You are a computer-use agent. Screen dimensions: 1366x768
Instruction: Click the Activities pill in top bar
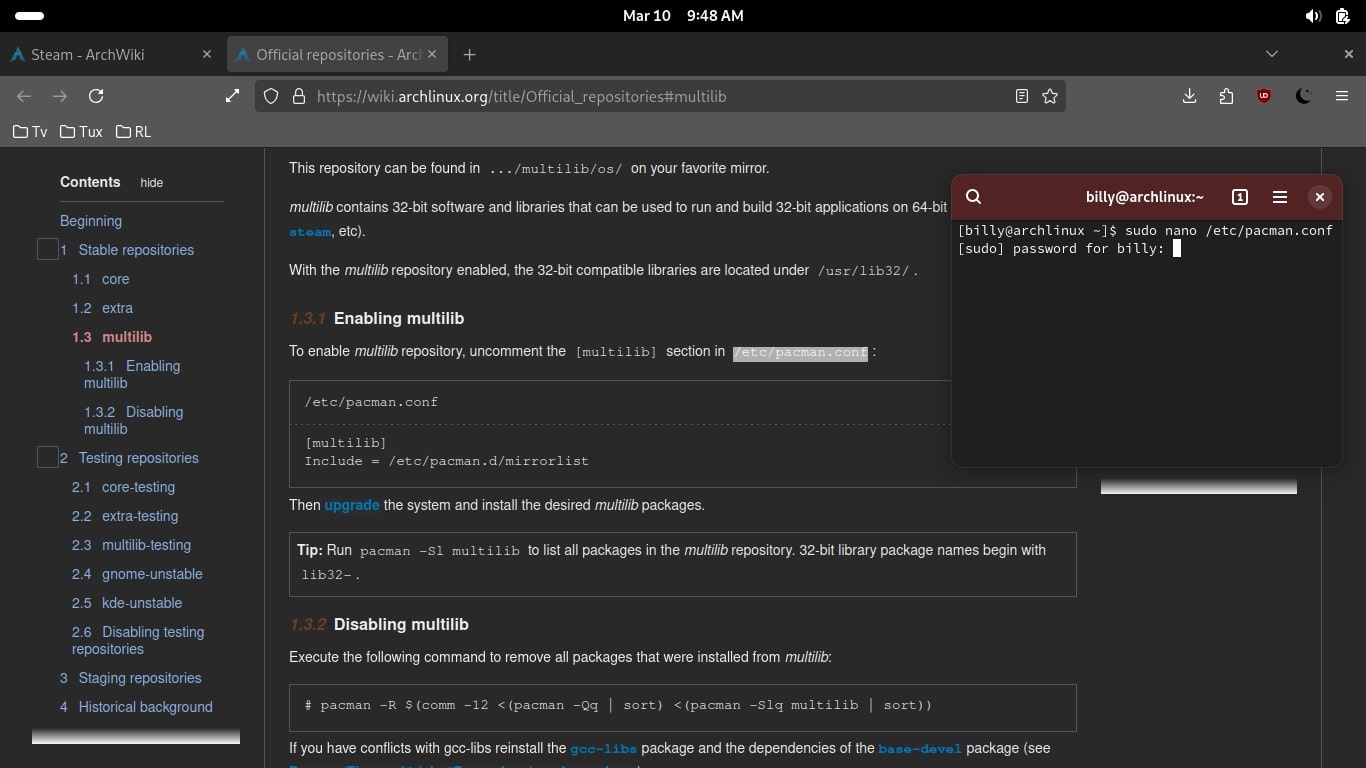click(30, 16)
